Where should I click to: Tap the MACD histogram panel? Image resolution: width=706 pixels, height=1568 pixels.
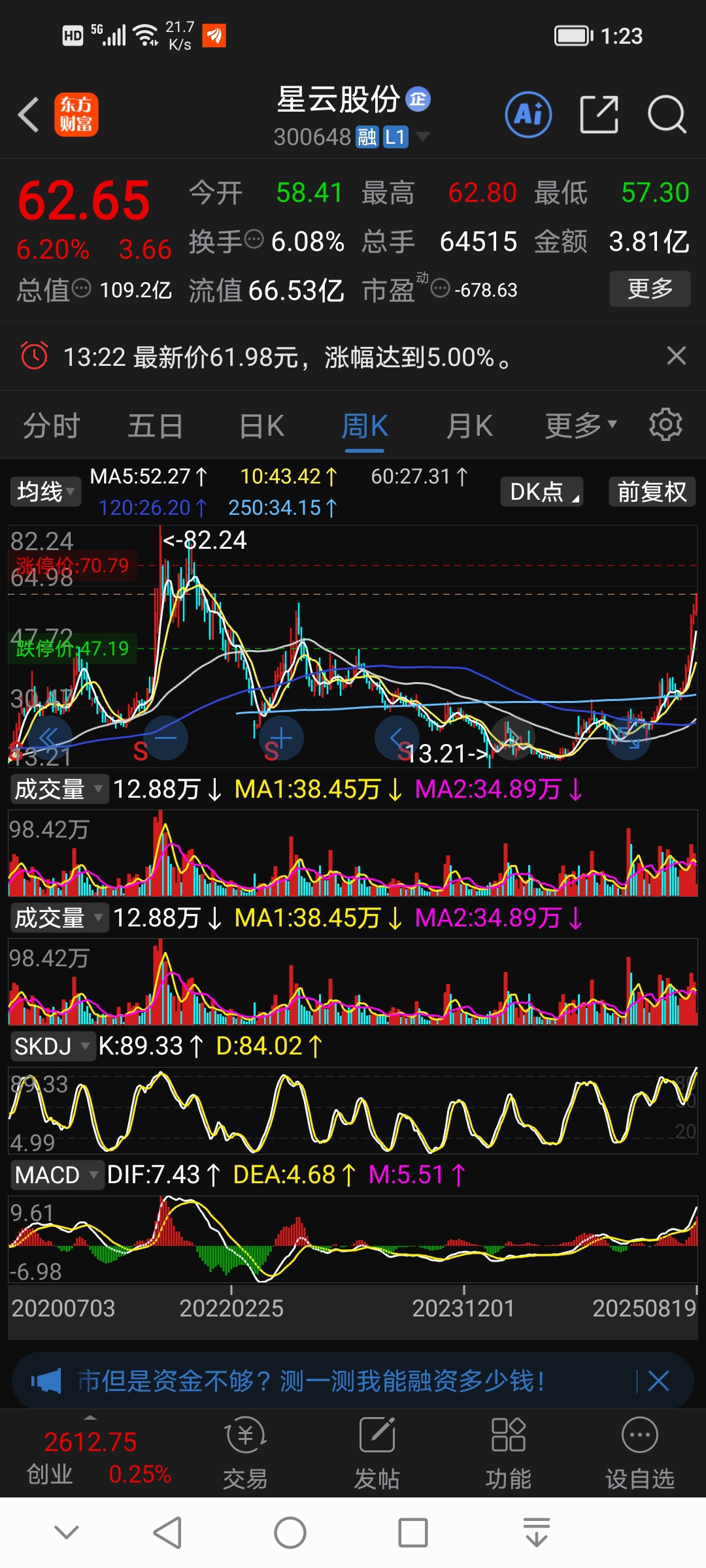click(x=353, y=1239)
